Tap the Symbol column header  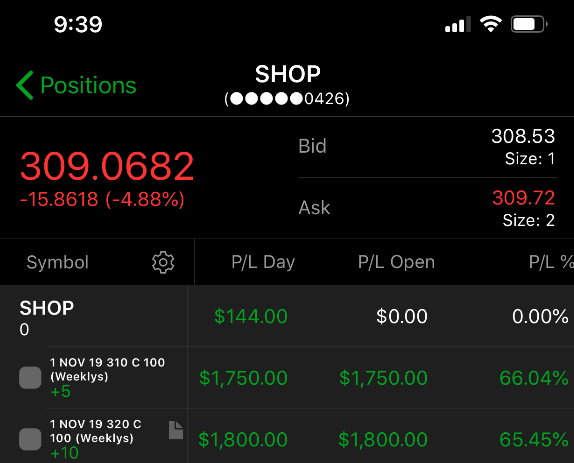click(57, 262)
